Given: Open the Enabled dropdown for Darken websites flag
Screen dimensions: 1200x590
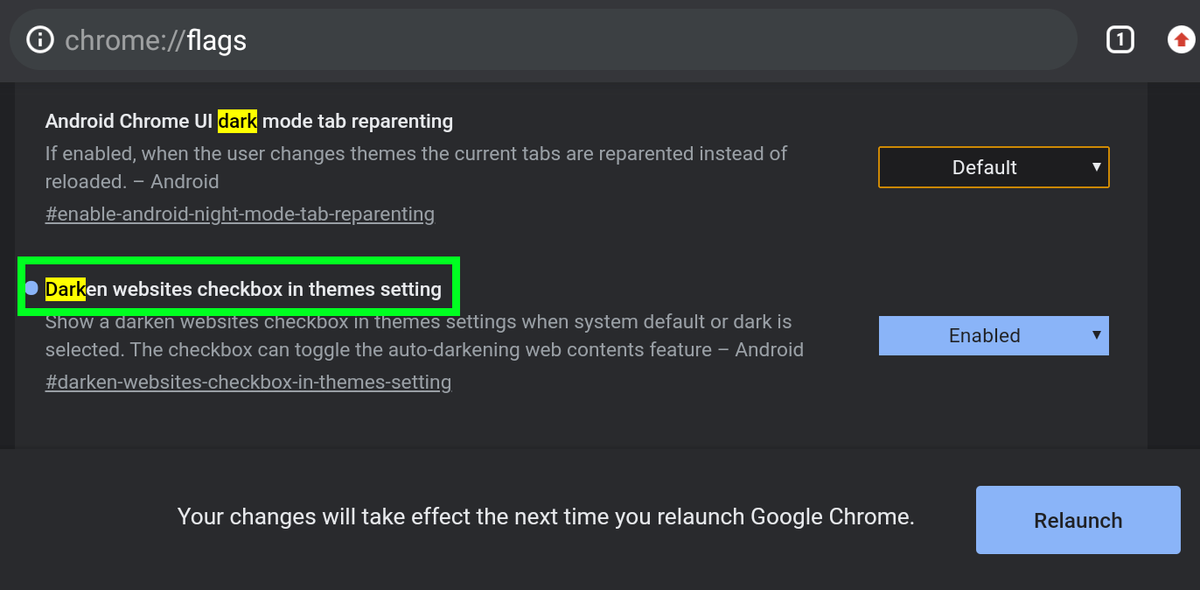Looking at the screenshot, I should [x=993, y=335].
